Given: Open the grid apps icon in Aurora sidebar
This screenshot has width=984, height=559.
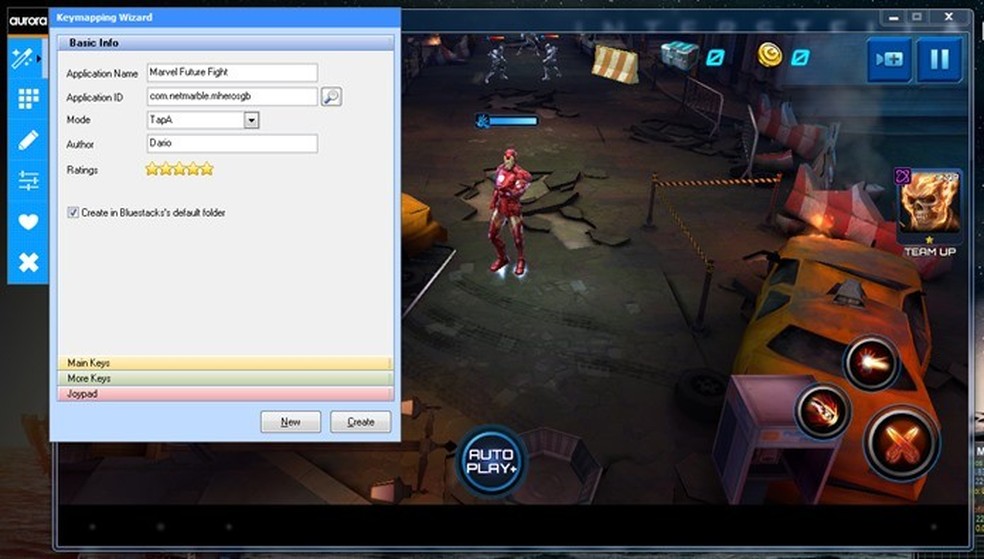Looking at the screenshot, I should click(28, 98).
